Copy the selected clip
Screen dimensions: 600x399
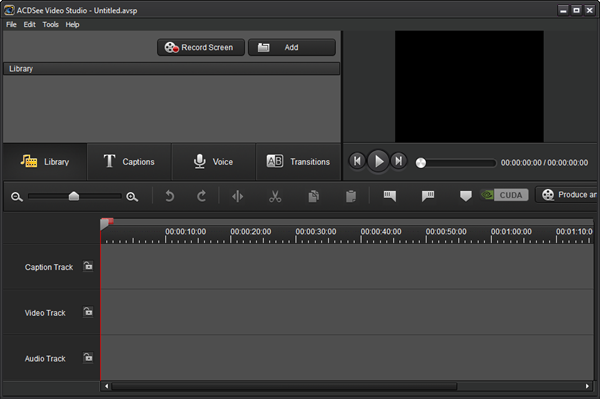[313, 196]
